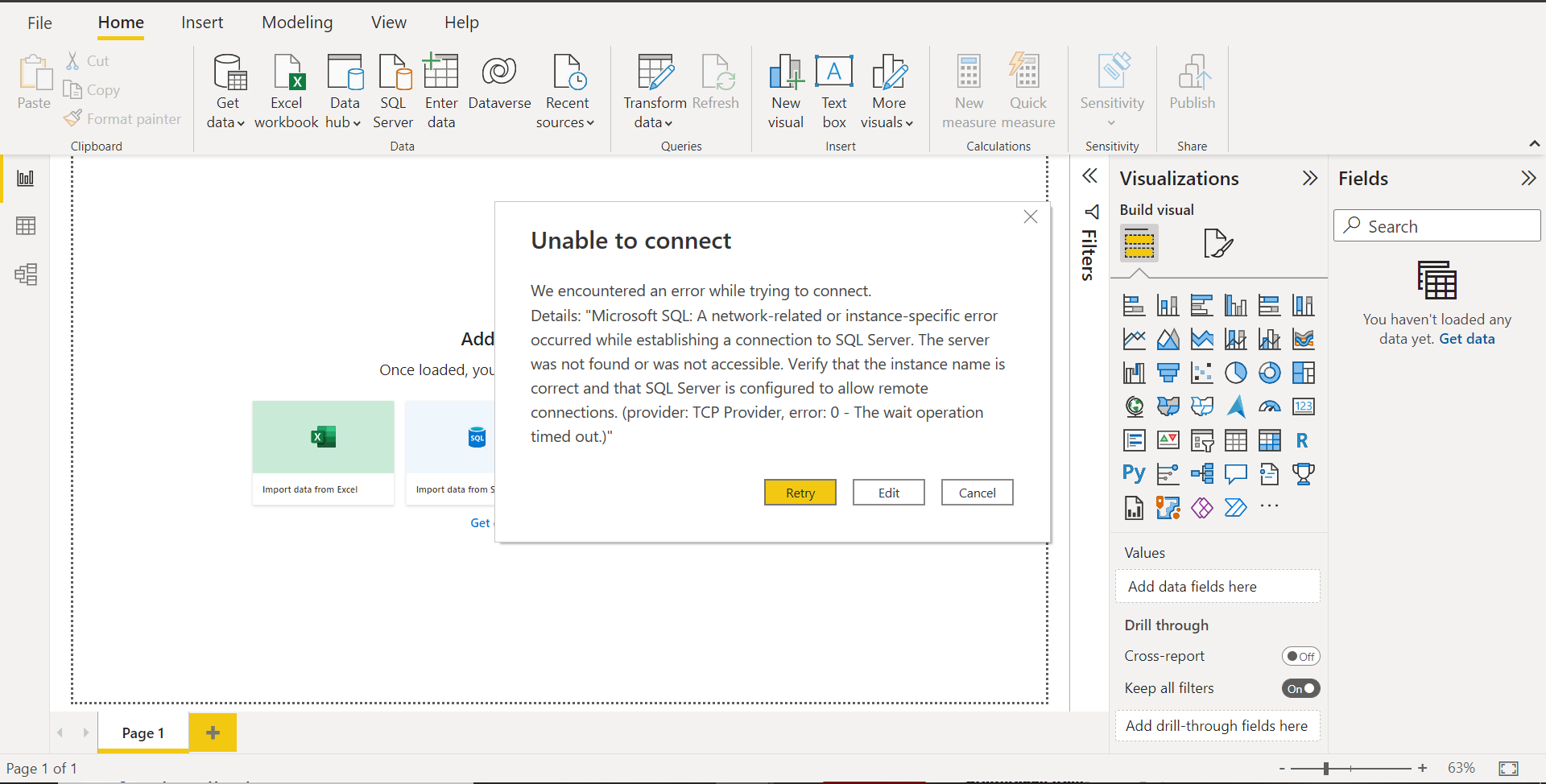Choose the Q&A speech bubble visual
The width and height of the screenshot is (1546, 784).
pos(1235,474)
